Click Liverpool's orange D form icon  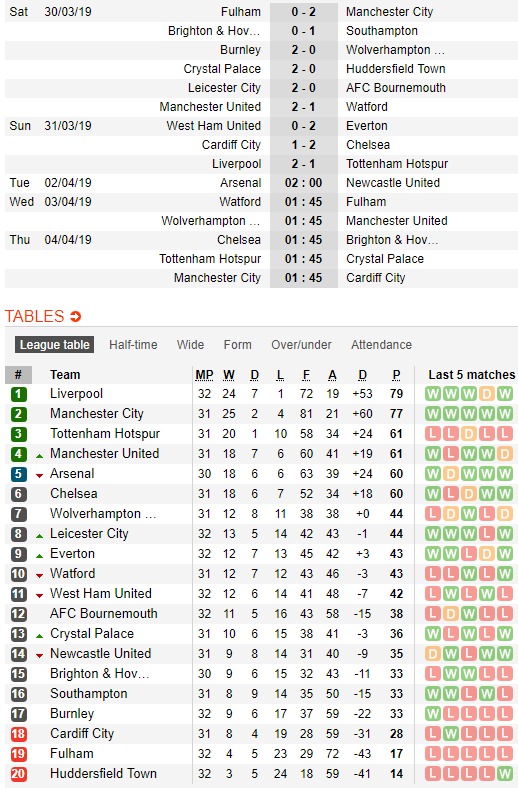[x=486, y=393]
